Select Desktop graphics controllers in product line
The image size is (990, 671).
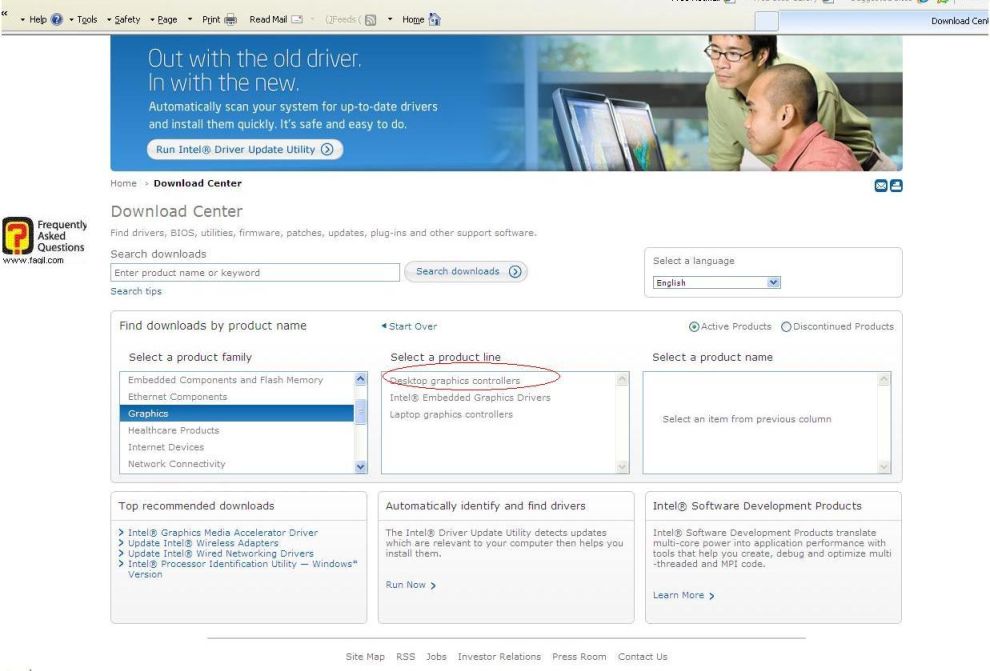click(455, 381)
